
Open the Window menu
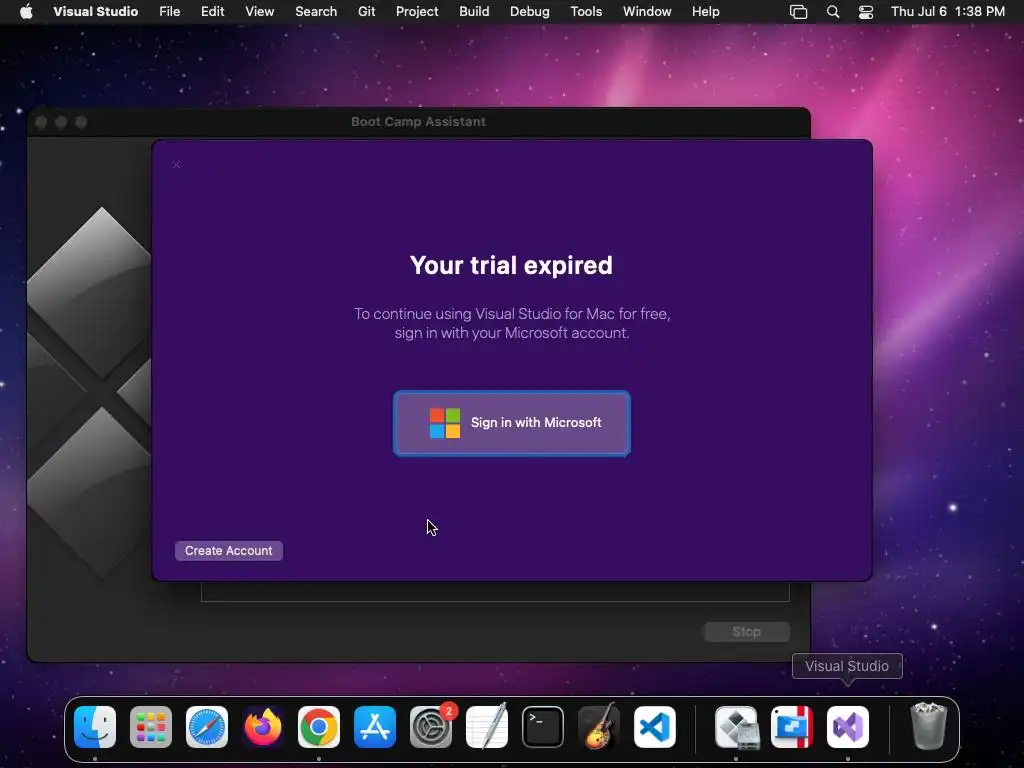pos(647,11)
